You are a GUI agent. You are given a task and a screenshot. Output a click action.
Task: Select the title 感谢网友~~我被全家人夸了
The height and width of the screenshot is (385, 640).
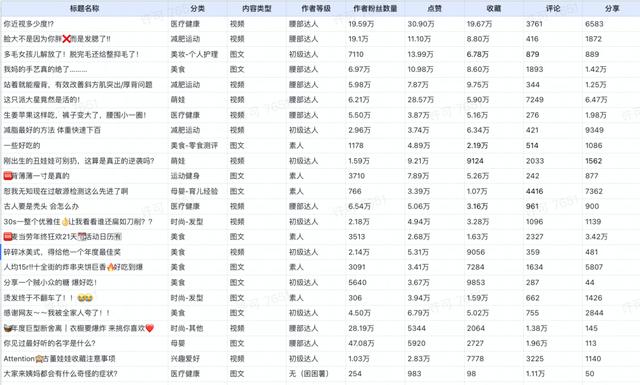pos(57,313)
